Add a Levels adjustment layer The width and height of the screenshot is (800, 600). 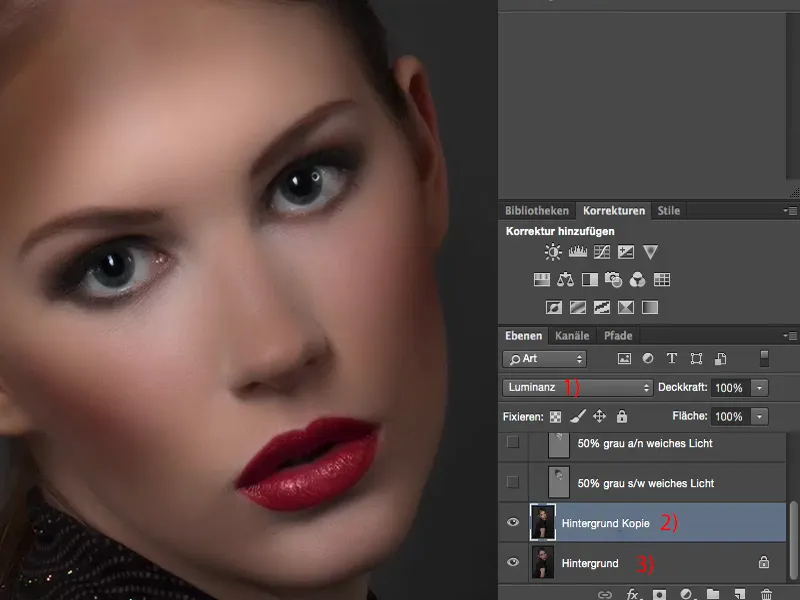pos(577,253)
